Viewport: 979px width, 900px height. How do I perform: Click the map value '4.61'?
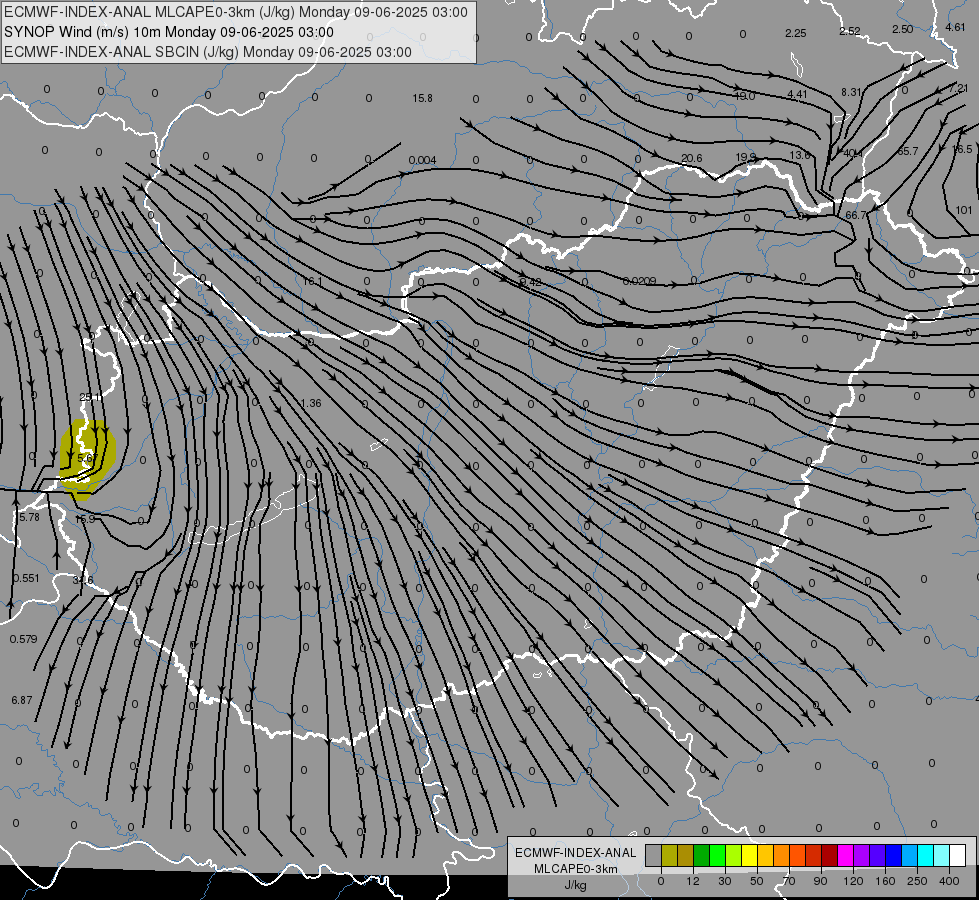pos(955,27)
